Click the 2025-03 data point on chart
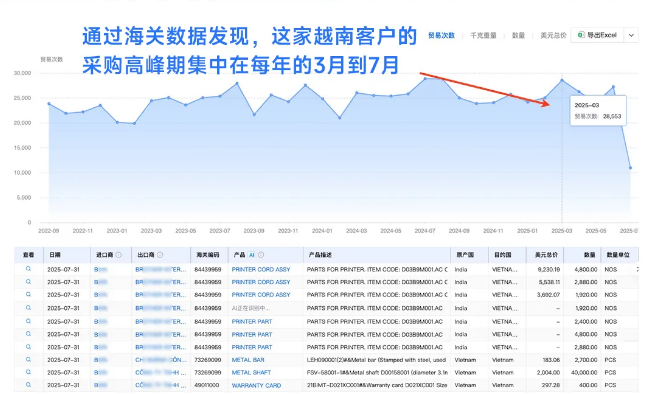This screenshot has width=647, height=394. [x=562, y=80]
